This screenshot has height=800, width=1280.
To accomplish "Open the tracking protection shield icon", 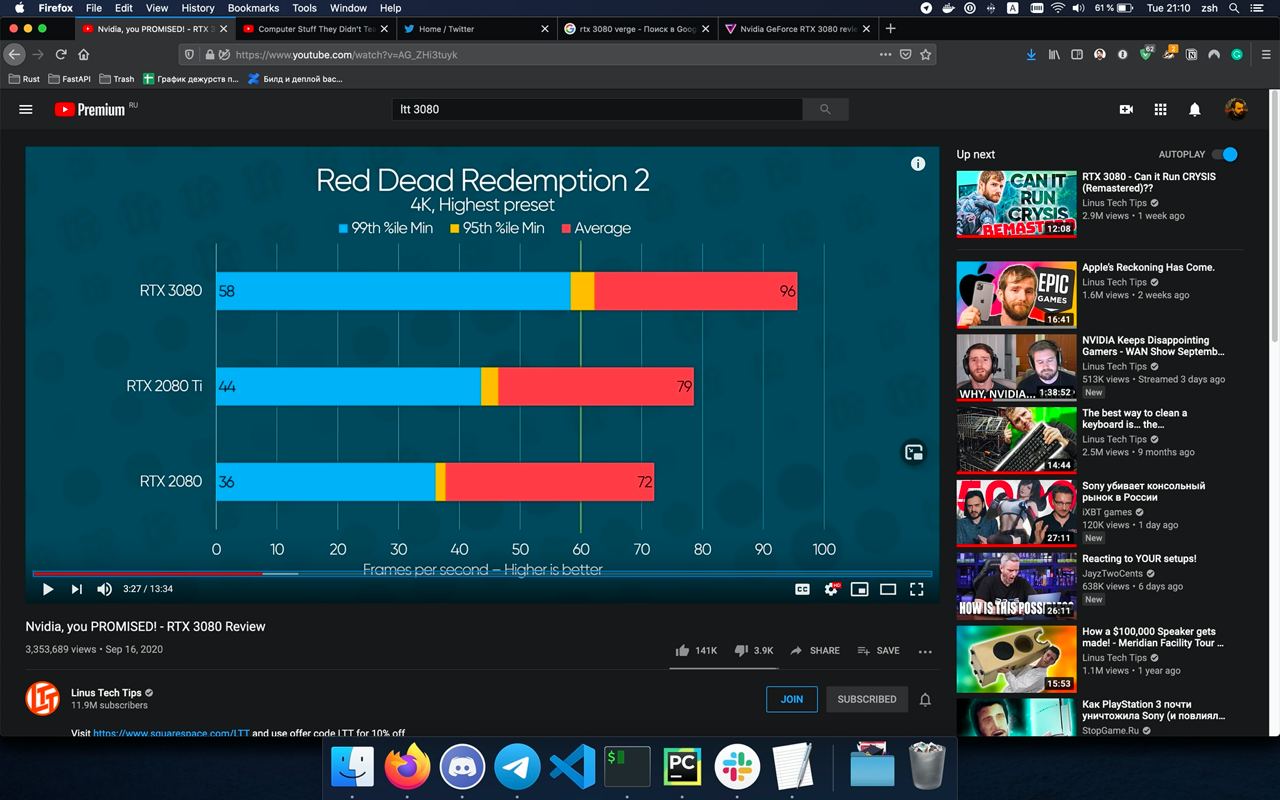I will (x=190, y=54).
